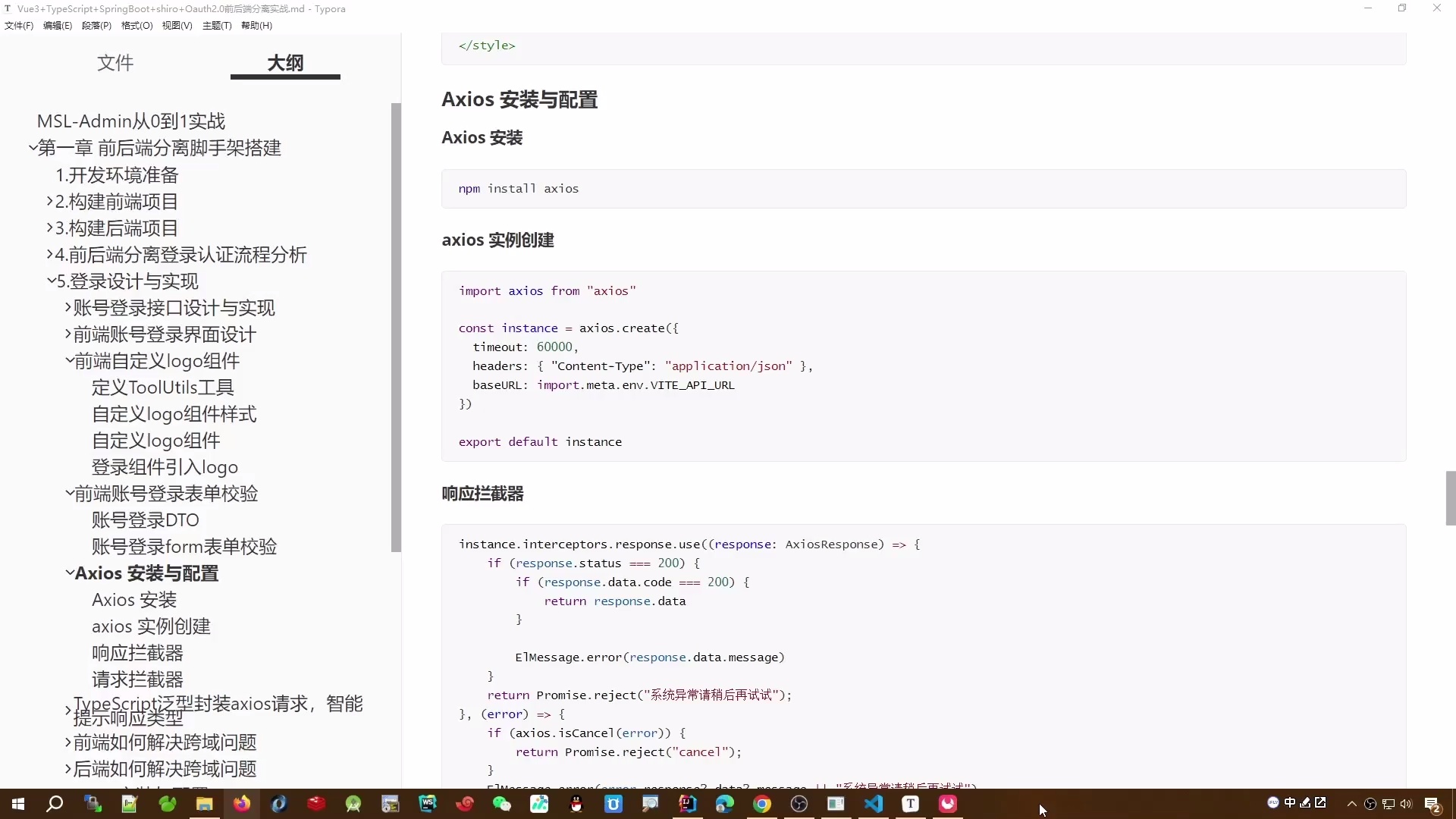Click the iFLY input method tray icon
The height and width of the screenshot is (819, 1456).
click(1273, 802)
